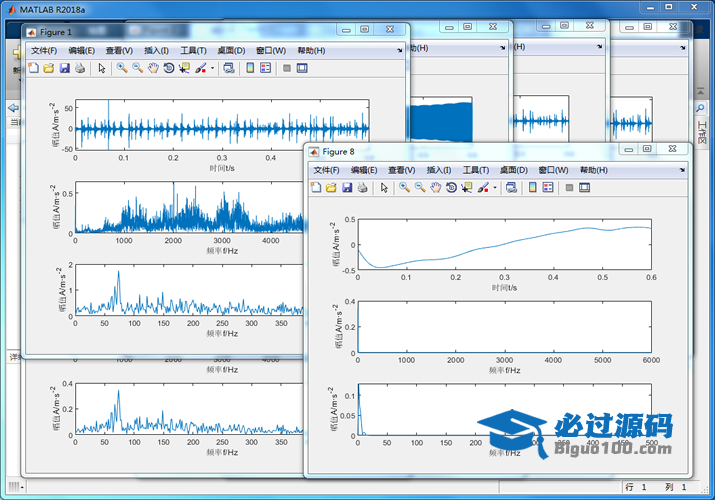Hide Plot Tools icon in Figure 8 toolbar

(569, 188)
